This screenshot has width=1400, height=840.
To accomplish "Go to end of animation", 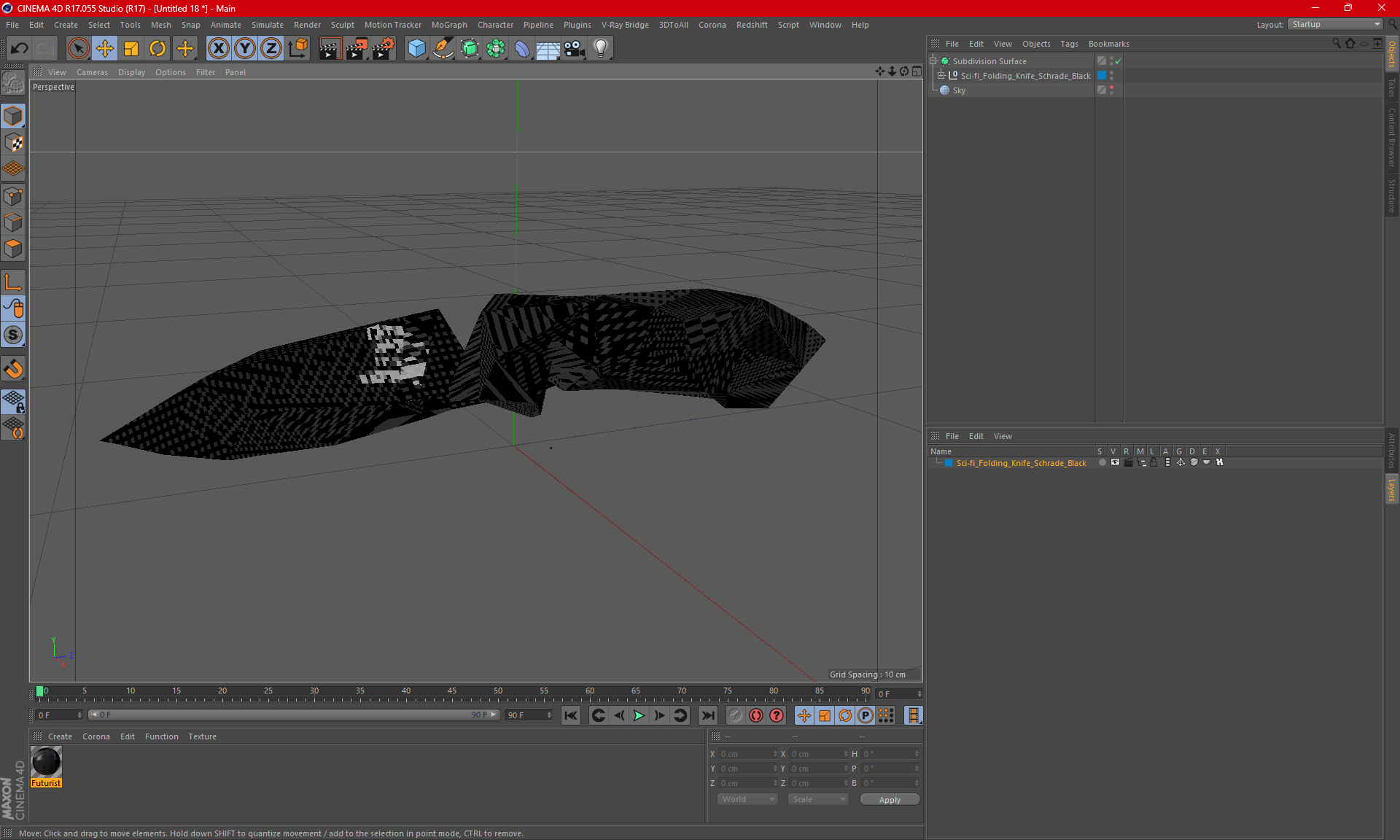I will coord(707,716).
